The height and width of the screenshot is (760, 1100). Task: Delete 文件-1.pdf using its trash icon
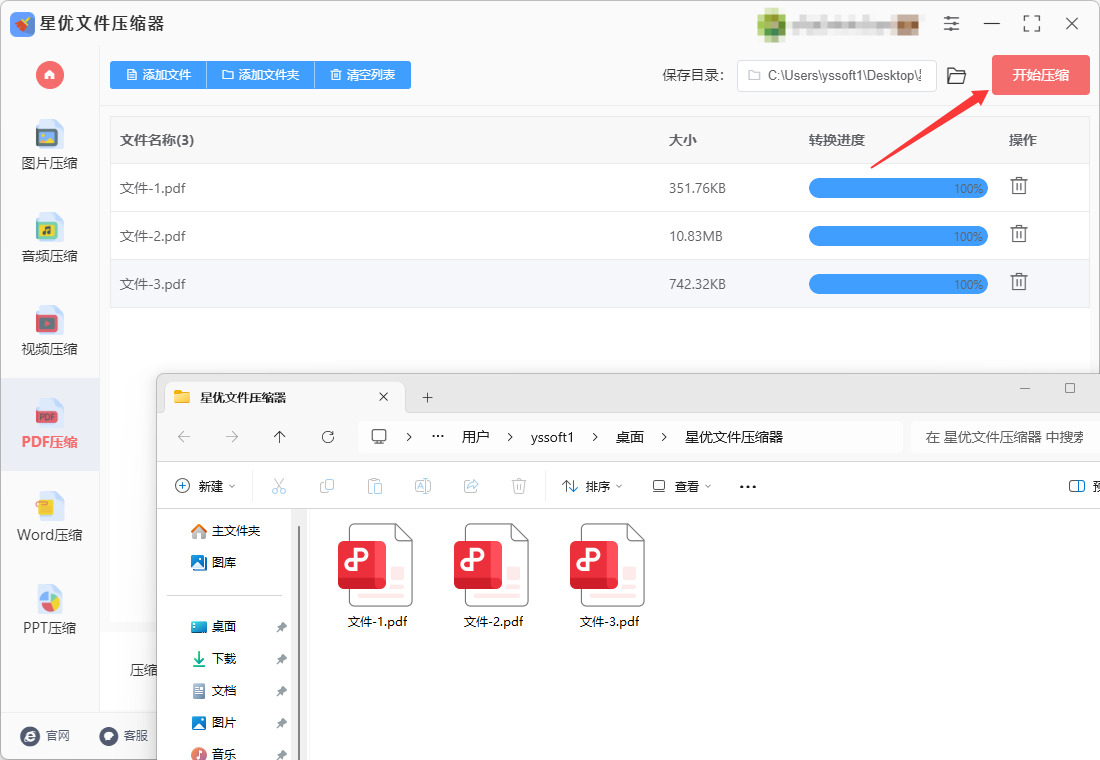tap(1019, 186)
